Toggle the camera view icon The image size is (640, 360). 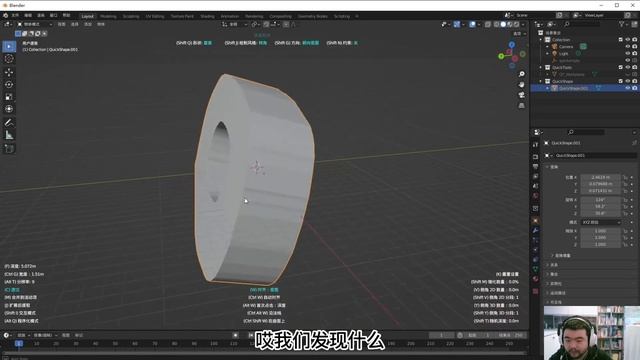point(522,95)
